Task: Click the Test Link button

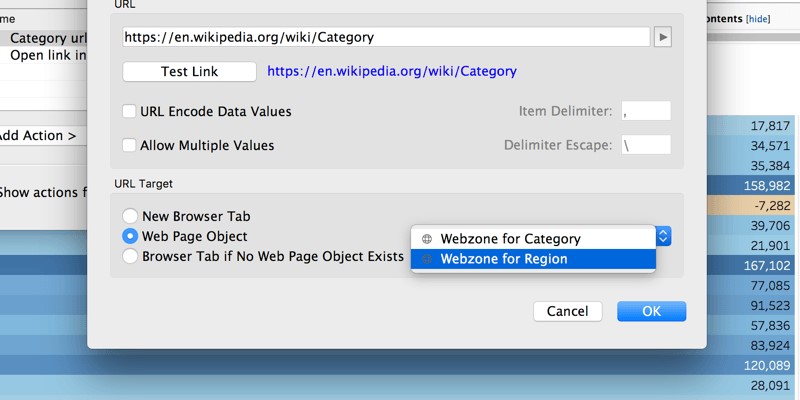Action: (189, 71)
